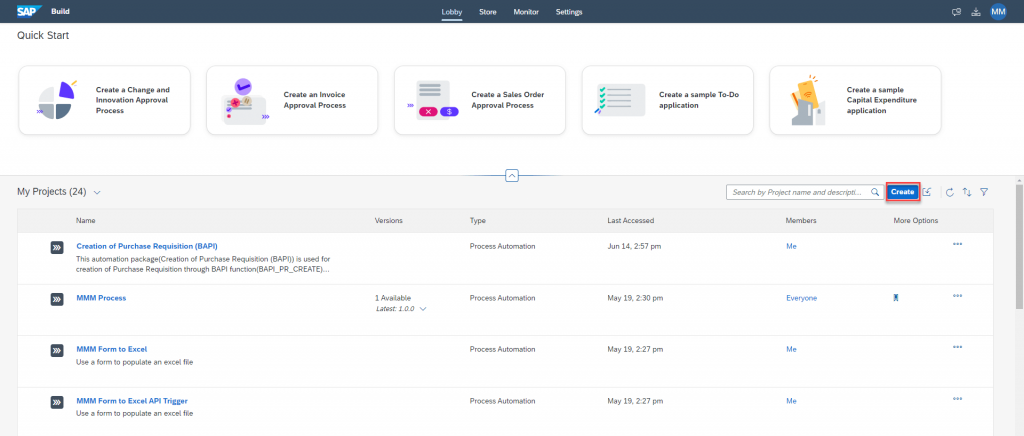The image size is (1024, 436).
Task: Click the Name column header
Action: click(x=86, y=221)
